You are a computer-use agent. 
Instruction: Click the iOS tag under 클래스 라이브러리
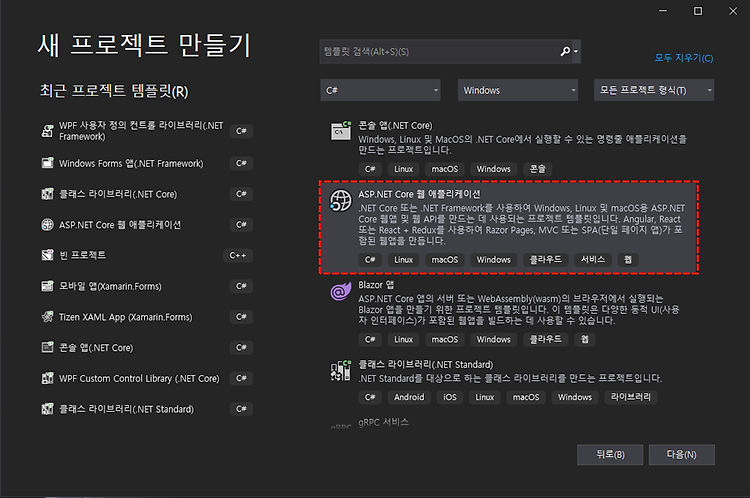450,397
